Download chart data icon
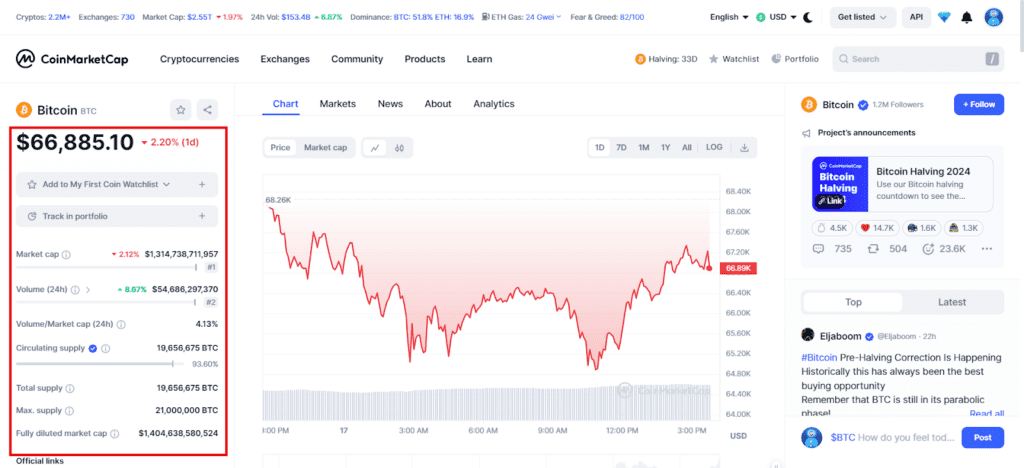Image resolution: width=1024 pixels, height=468 pixels. point(744,148)
